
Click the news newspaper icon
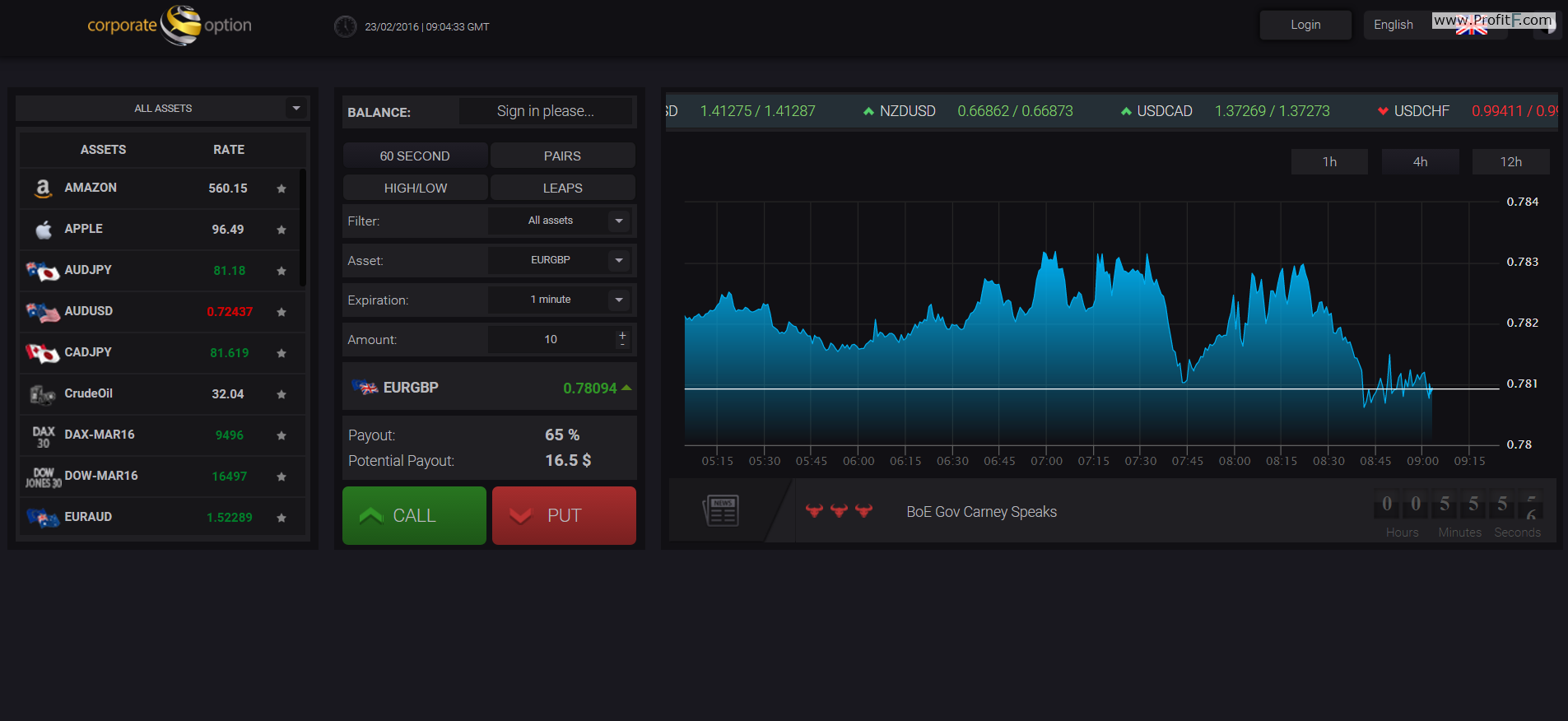[x=721, y=510]
